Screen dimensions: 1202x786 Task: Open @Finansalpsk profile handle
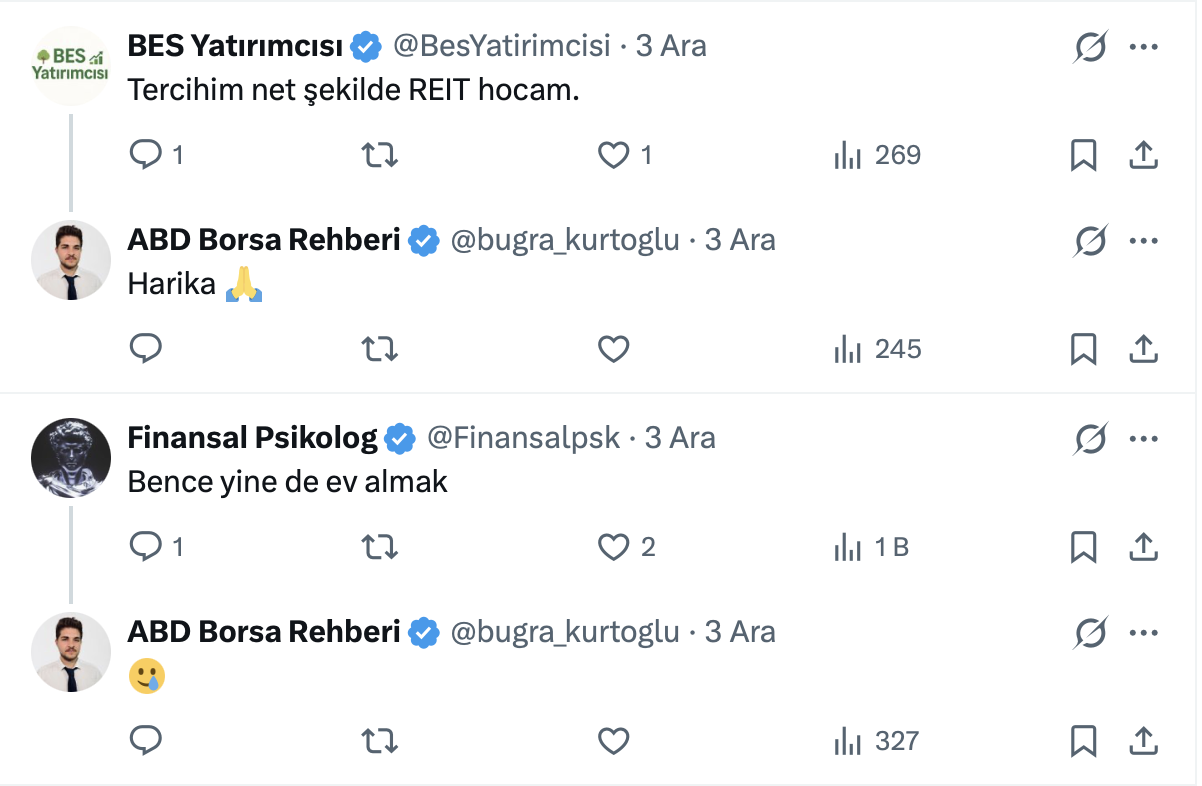[x=524, y=438]
